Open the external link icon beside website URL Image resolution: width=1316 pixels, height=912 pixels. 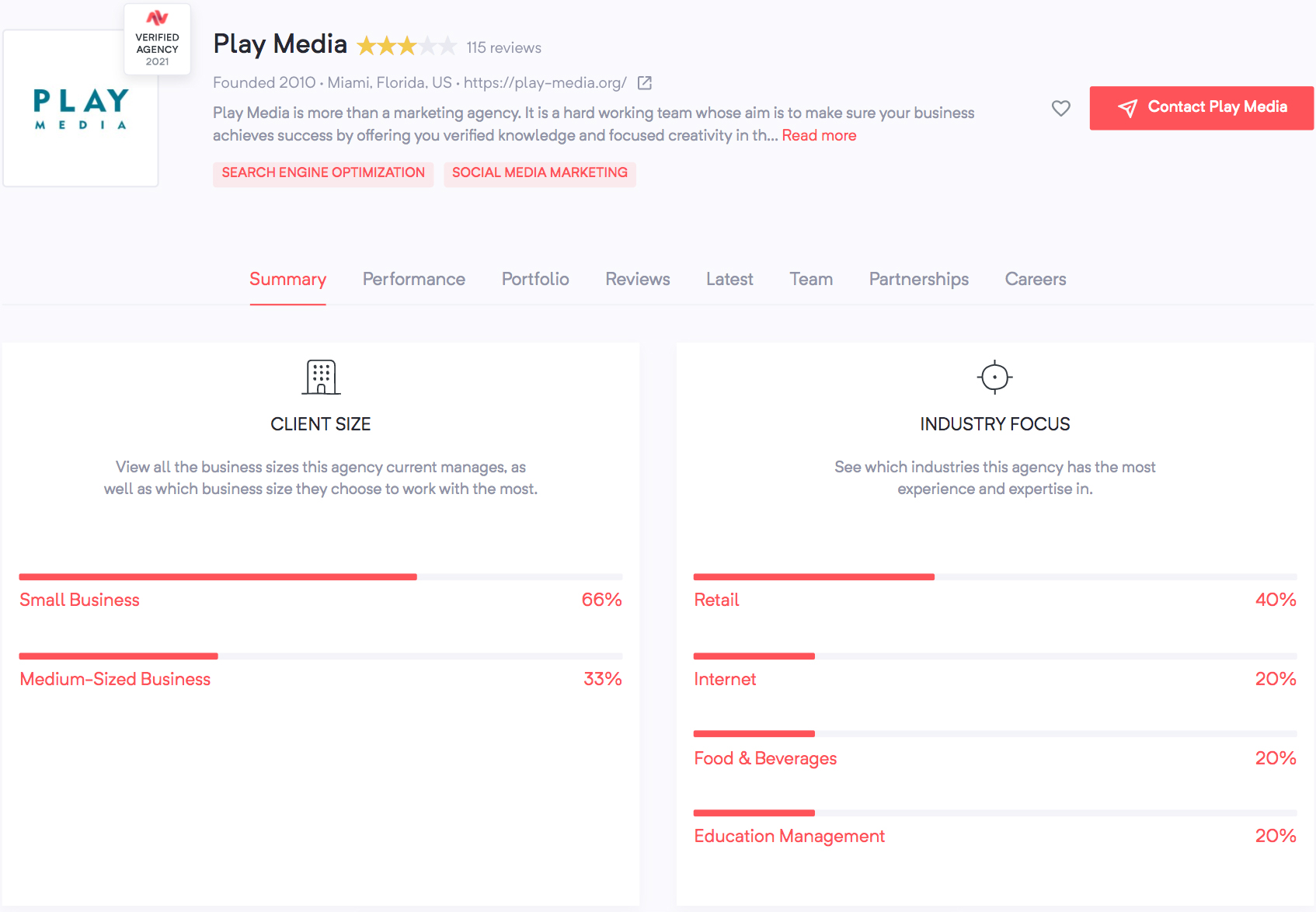click(644, 83)
